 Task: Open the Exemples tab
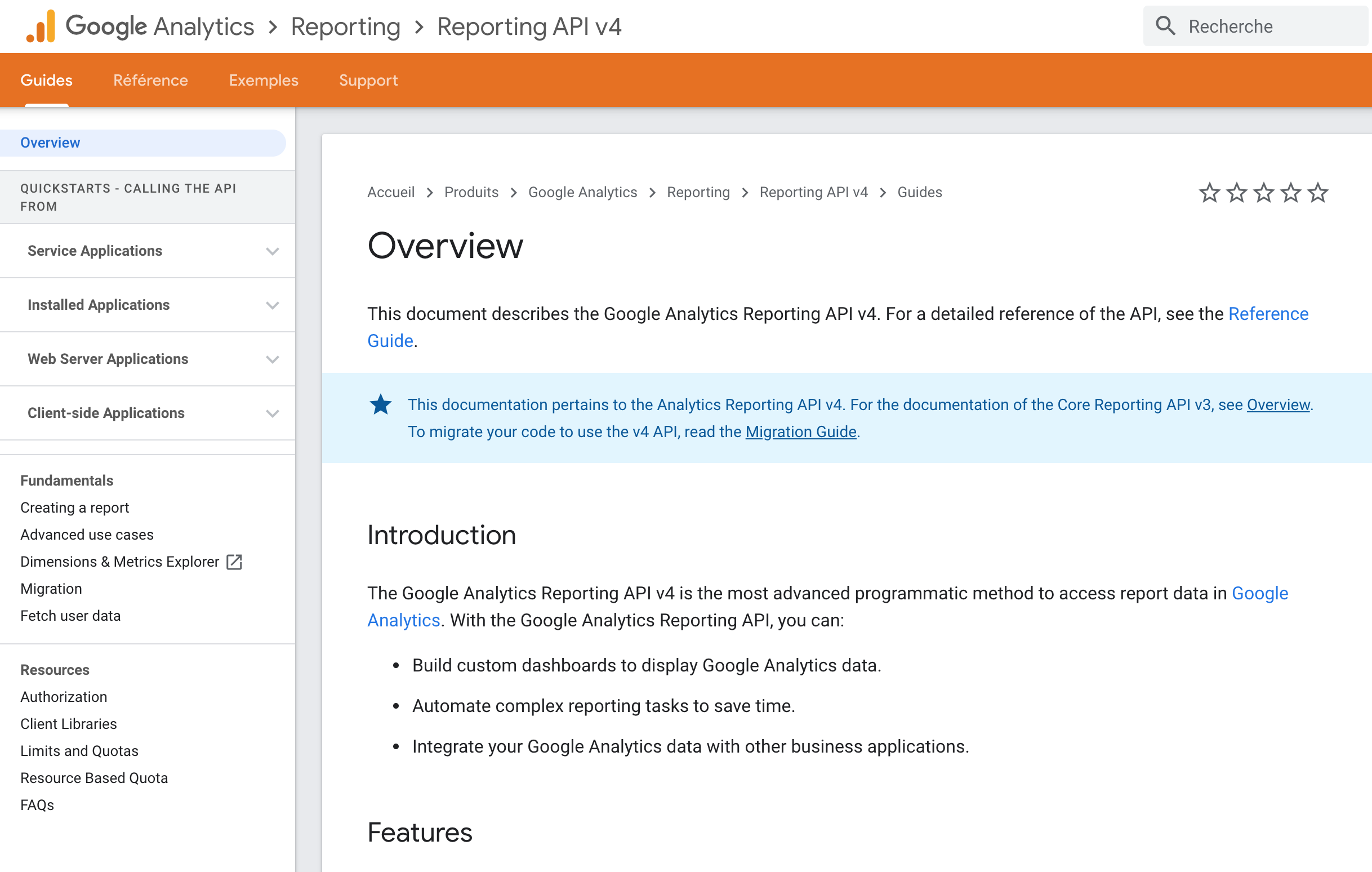[x=264, y=81]
